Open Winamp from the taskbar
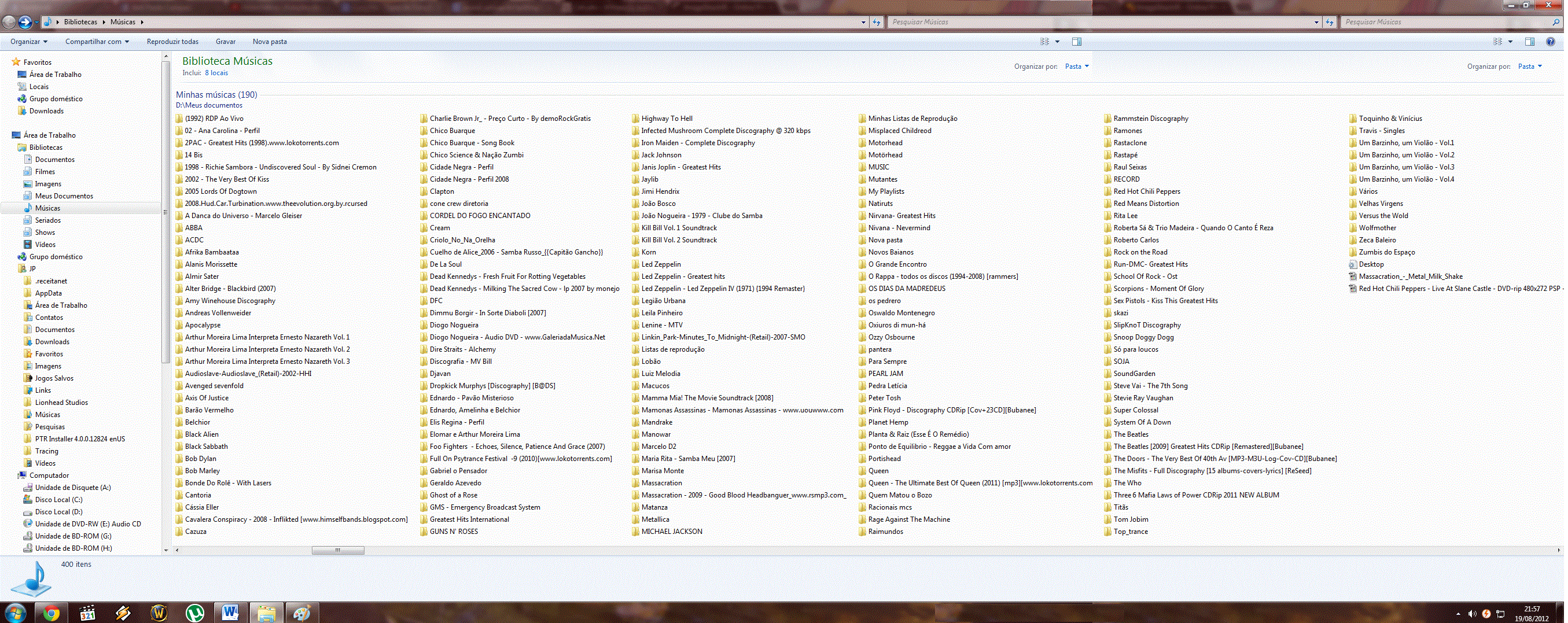Viewport: 1568px width, 623px height. tap(123, 613)
